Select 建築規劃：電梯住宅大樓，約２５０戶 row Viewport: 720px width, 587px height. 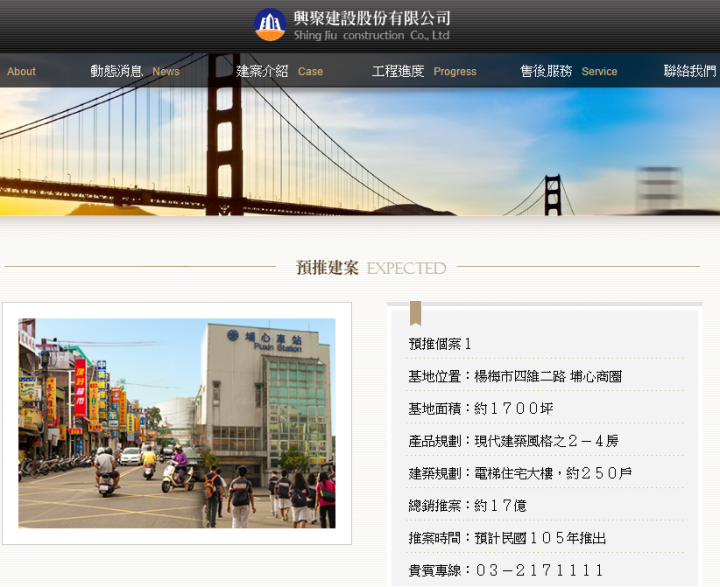(520, 474)
